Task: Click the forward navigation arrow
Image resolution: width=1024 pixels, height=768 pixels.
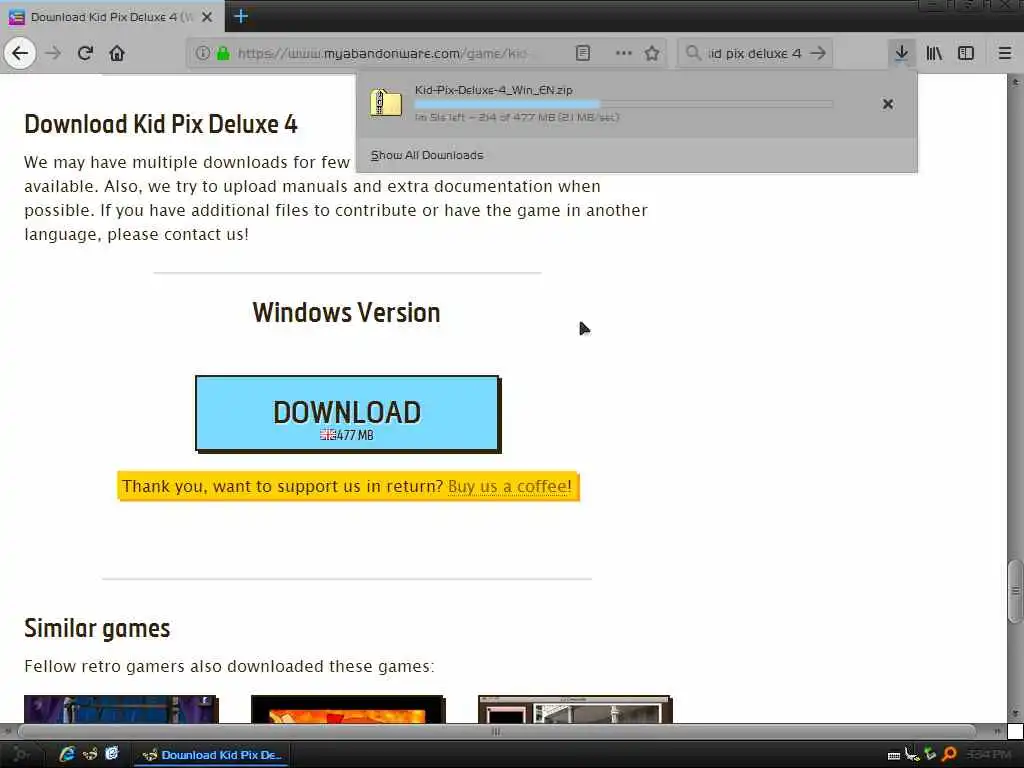Action: [x=53, y=53]
